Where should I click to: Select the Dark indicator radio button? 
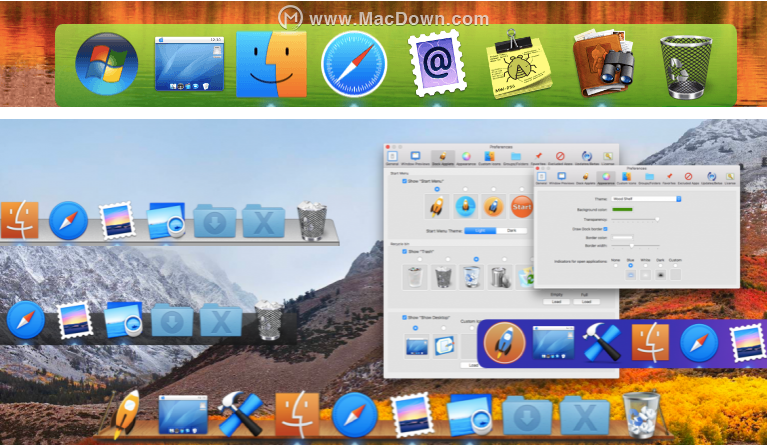pyautogui.click(x=660, y=266)
